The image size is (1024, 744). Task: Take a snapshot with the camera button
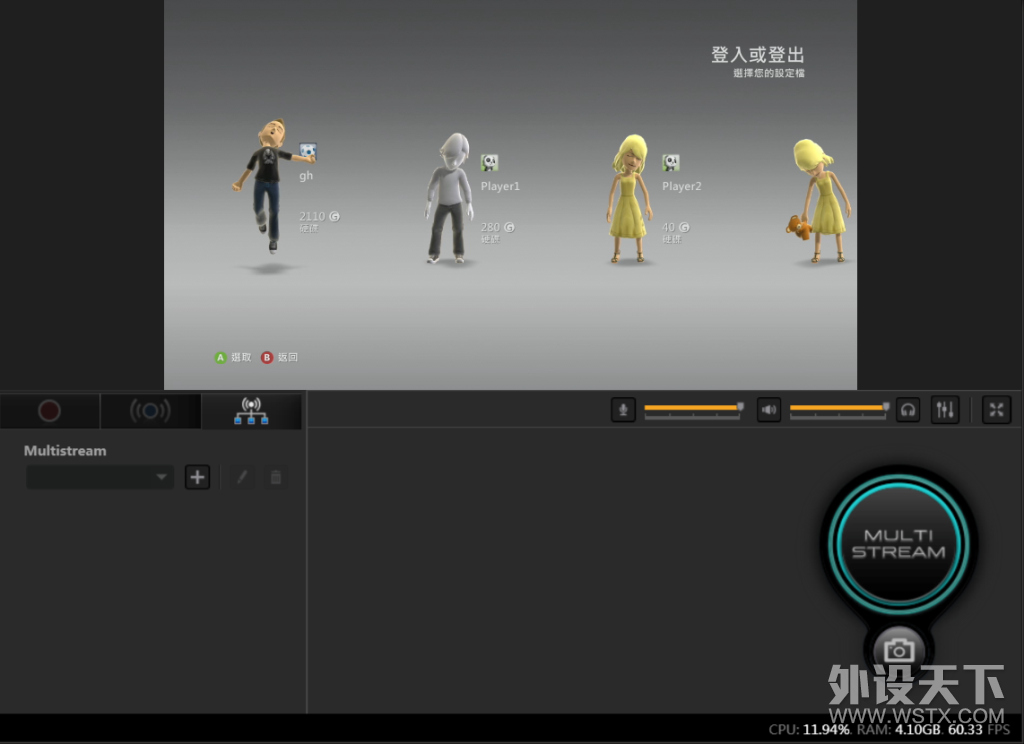coord(899,650)
